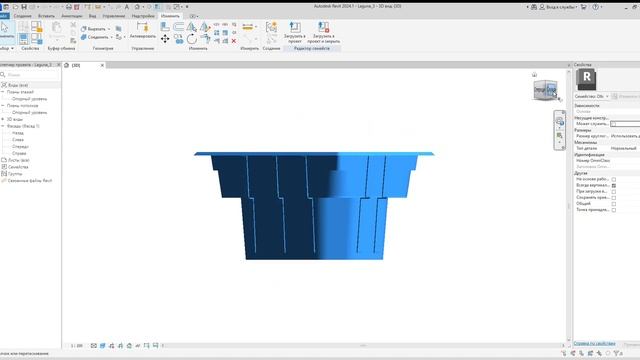The width and height of the screenshot is (640, 360).
Task: Open the 'Надстройки' ribbon tab
Action: [x=143, y=16]
